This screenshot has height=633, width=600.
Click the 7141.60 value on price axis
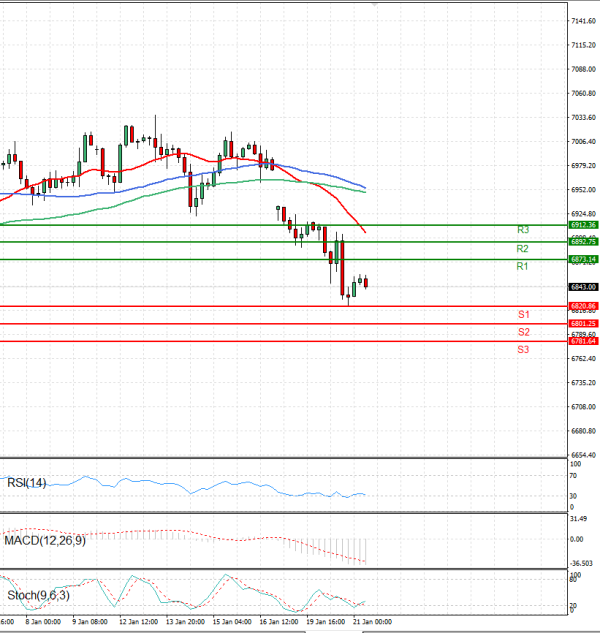(x=583, y=21)
